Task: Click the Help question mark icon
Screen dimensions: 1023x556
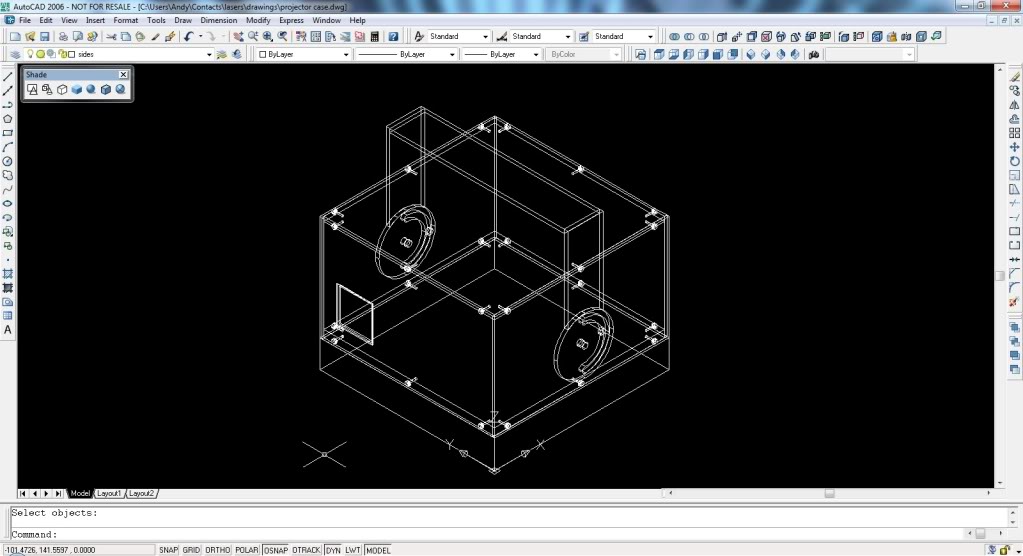Action: [x=392, y=37]
